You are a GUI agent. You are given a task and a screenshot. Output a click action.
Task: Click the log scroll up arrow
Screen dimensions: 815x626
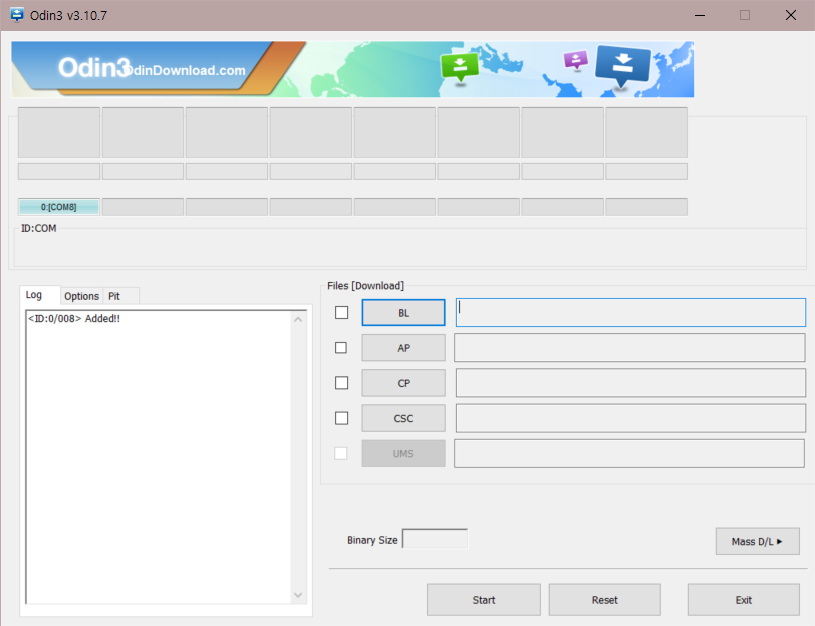tap(298, 319)
